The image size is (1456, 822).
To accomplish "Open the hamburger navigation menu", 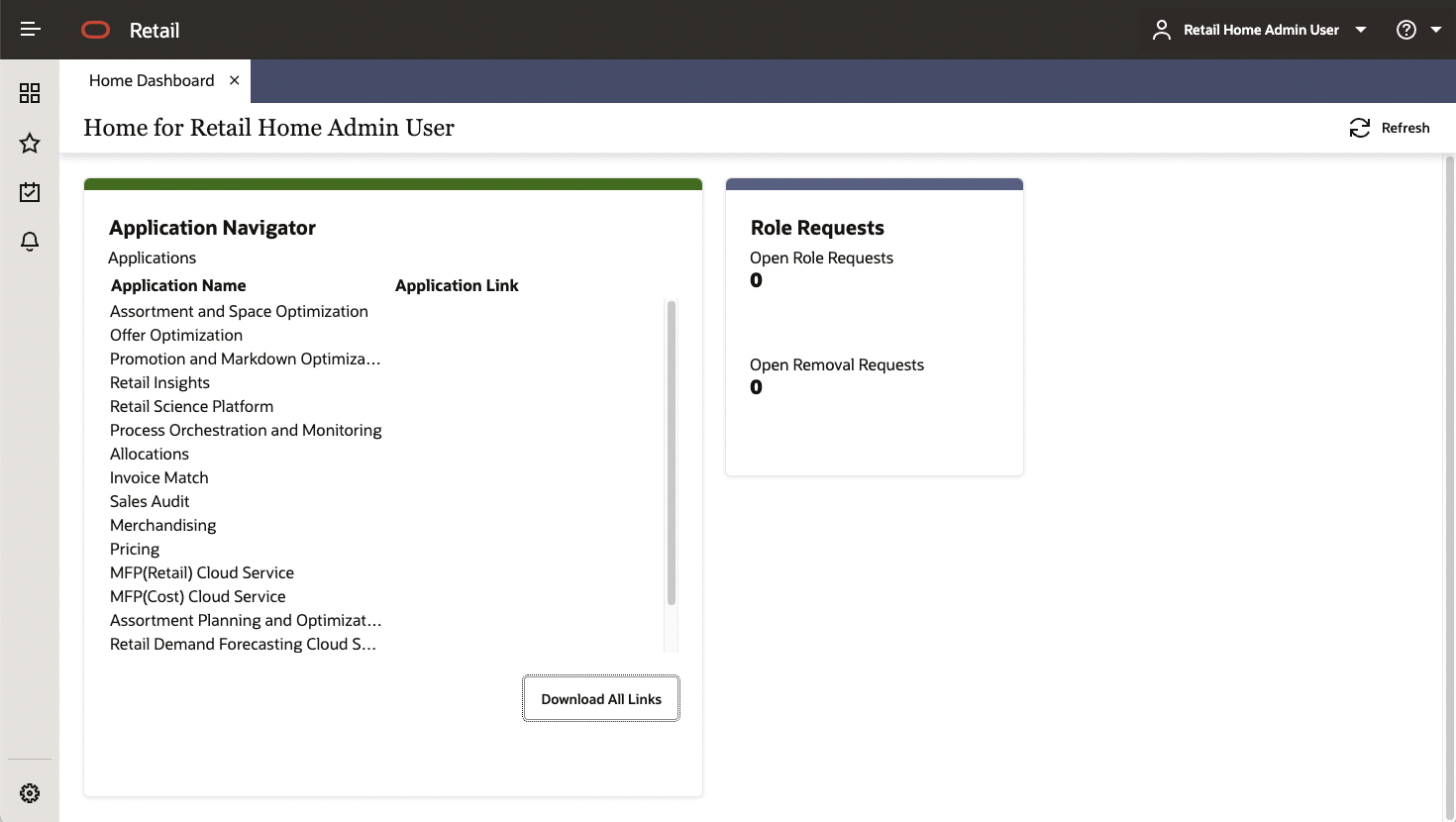I will [x=30, y=30].
